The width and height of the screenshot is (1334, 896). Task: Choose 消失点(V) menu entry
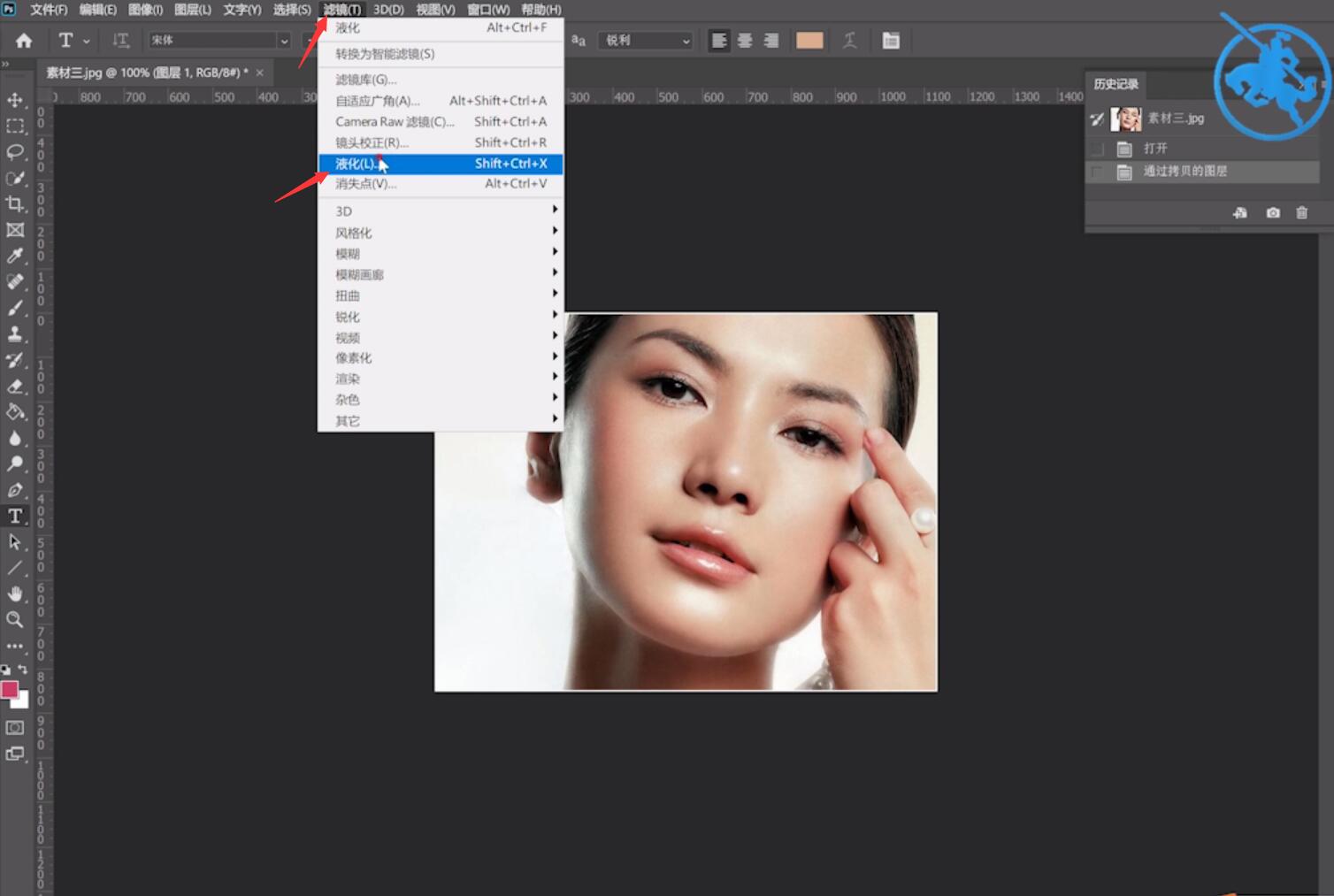[441, 184]
